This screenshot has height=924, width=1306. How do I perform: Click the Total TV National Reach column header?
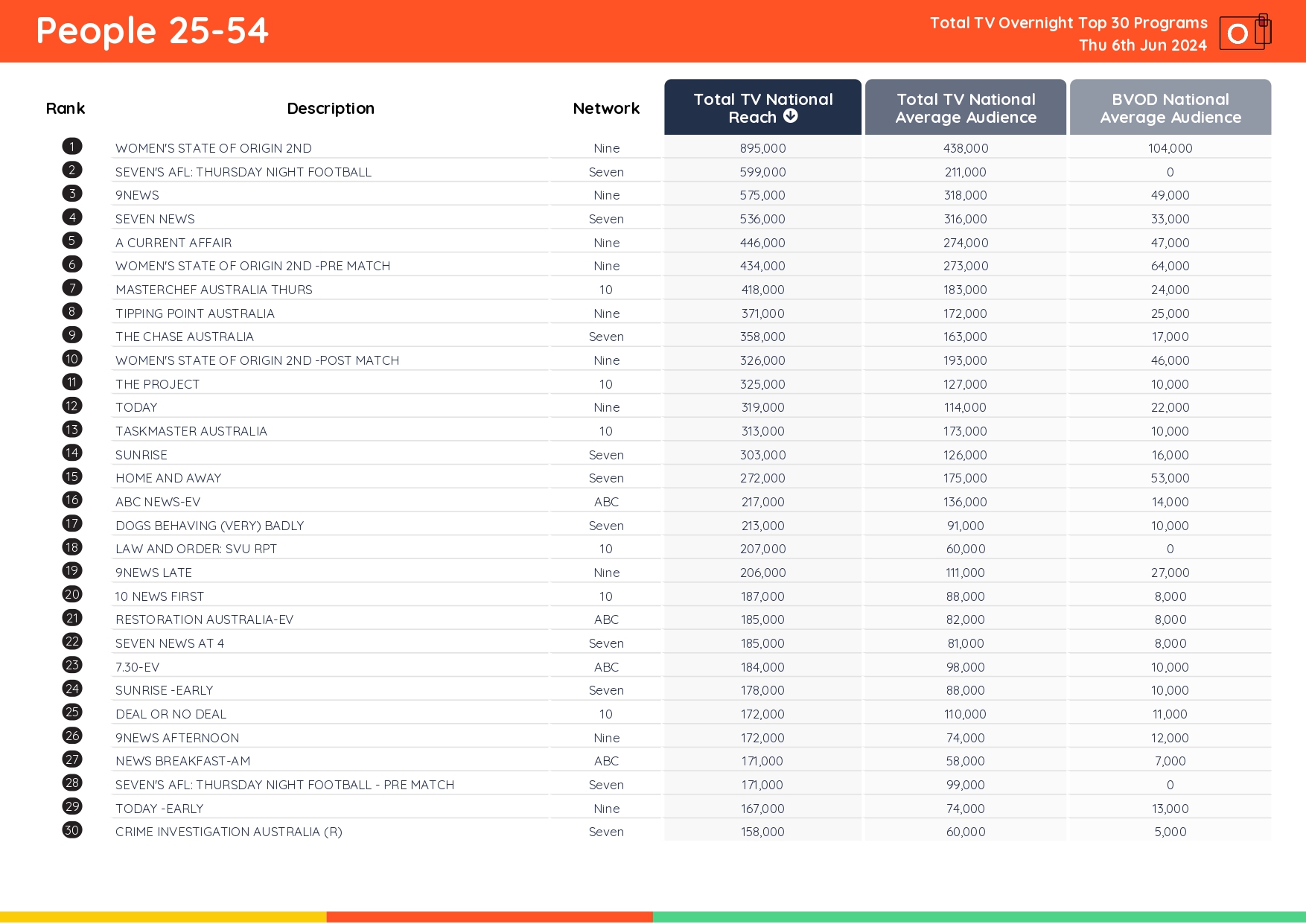click(x=762, y=107)
